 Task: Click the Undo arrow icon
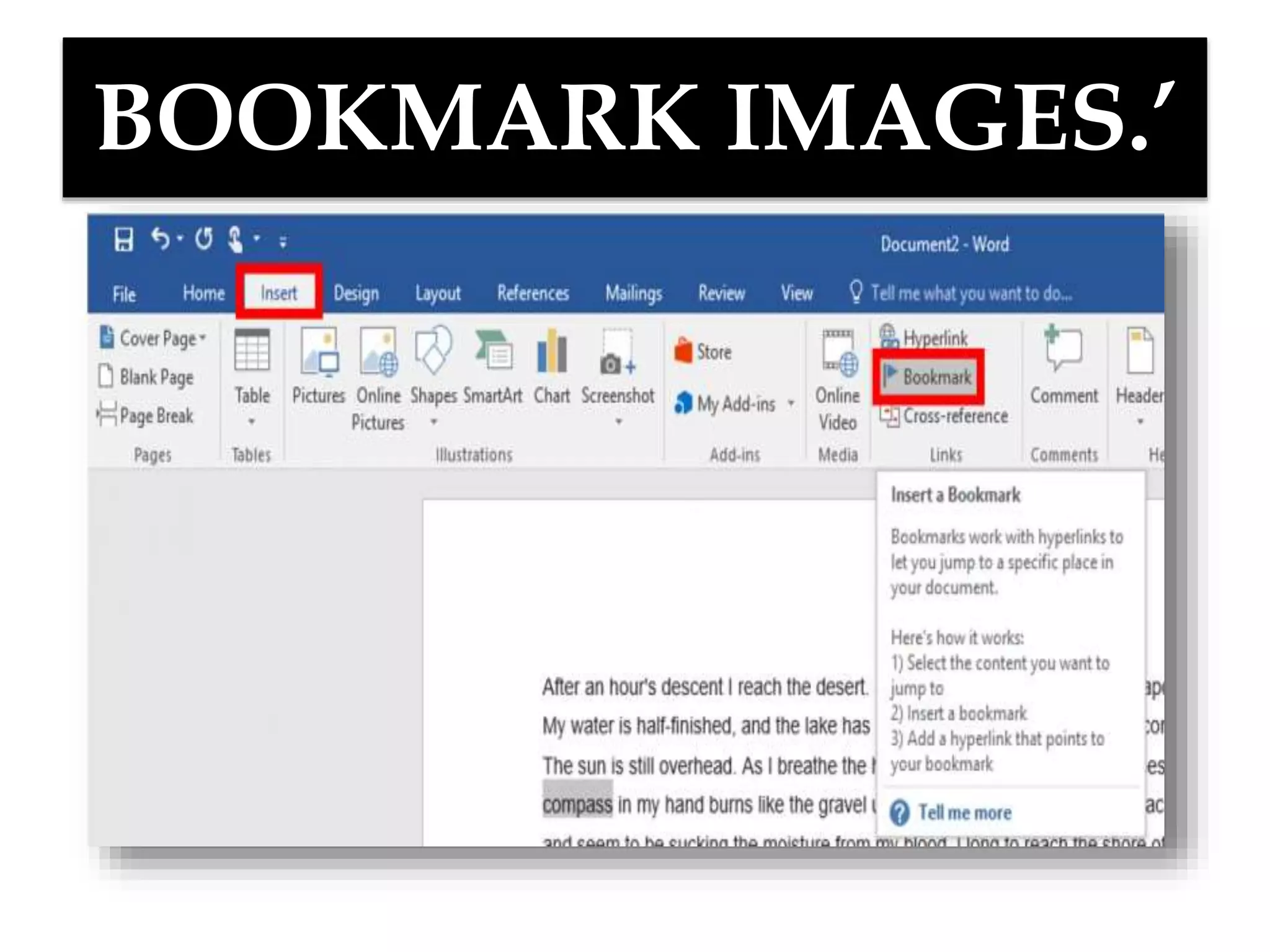coord(161,238)
